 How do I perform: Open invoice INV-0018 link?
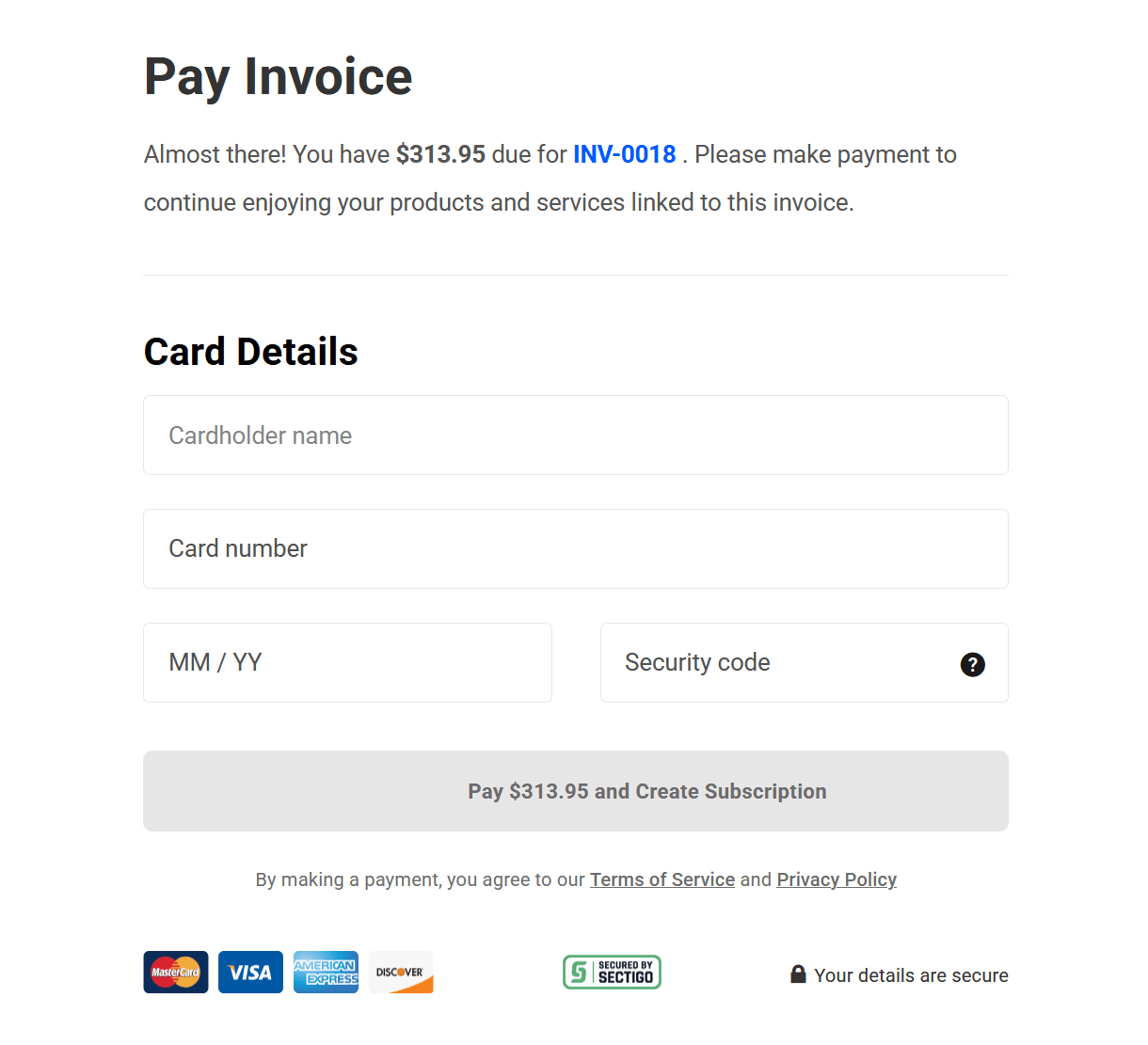[625, 154]
